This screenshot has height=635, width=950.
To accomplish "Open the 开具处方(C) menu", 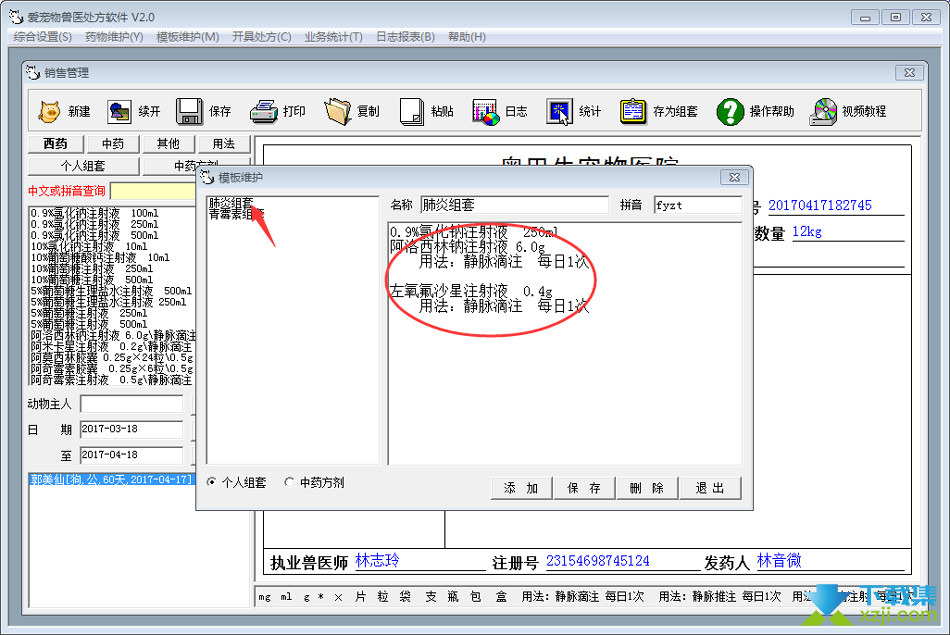I will click(x=261, y=37).
